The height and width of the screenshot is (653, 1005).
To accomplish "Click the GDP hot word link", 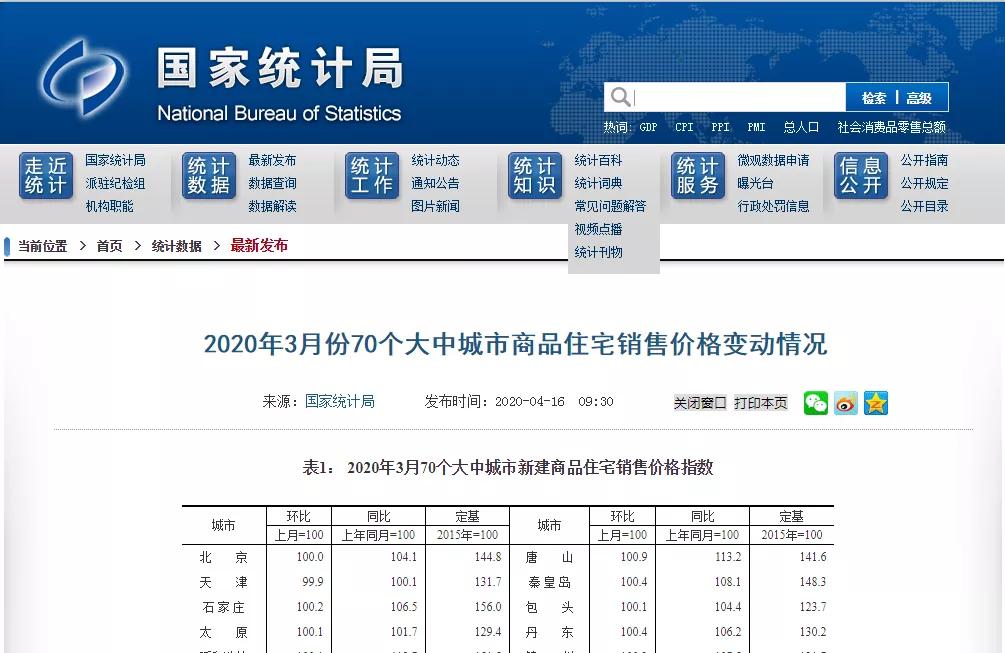I will pos(648,128).
